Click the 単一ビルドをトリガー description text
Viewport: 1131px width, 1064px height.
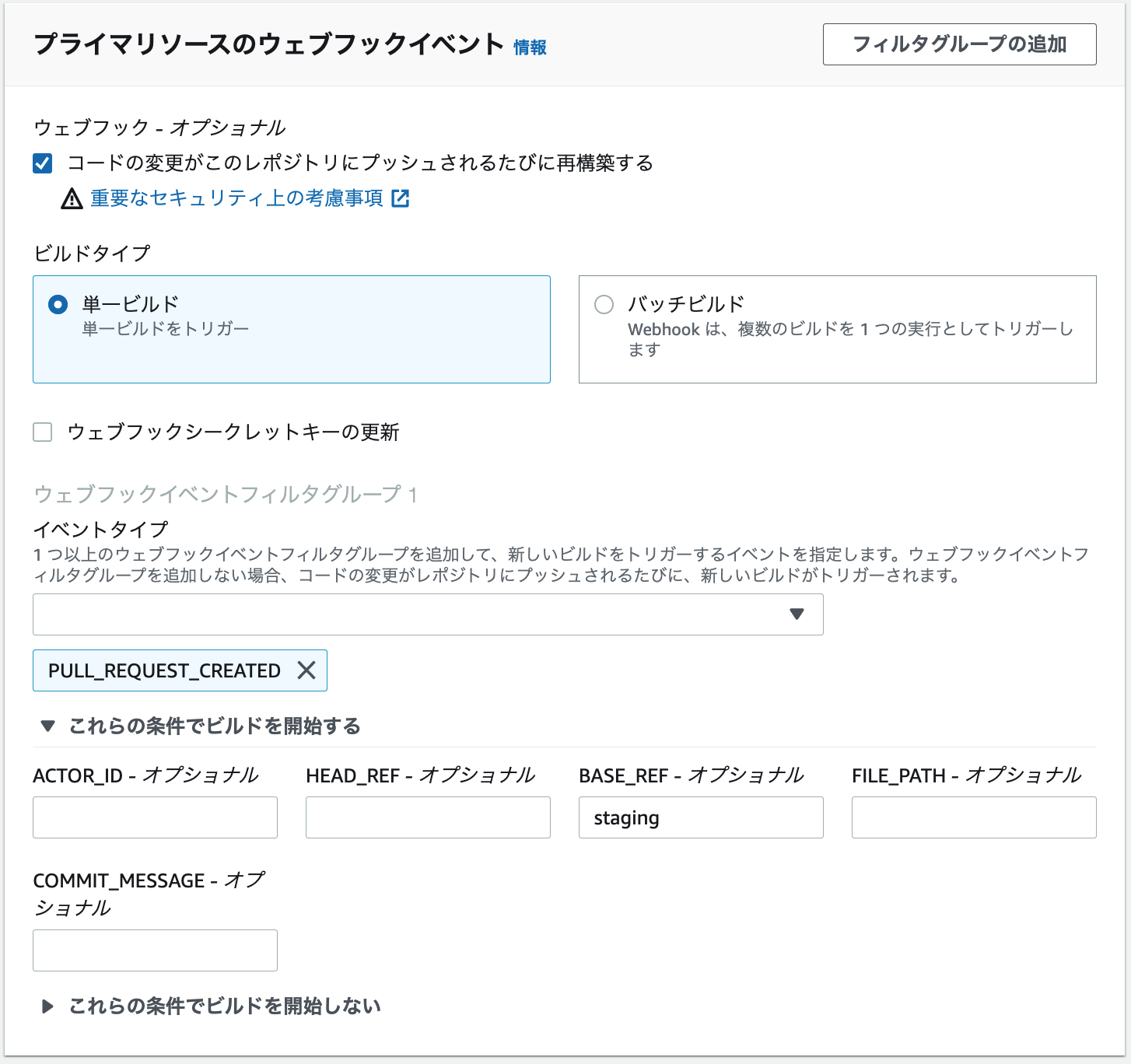(166, 329)
